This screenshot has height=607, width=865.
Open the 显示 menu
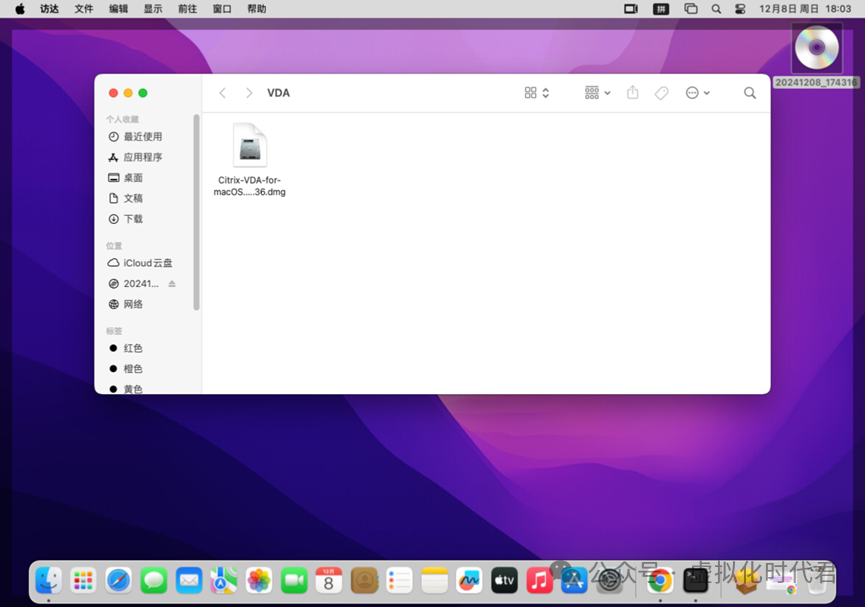[153, 9]
